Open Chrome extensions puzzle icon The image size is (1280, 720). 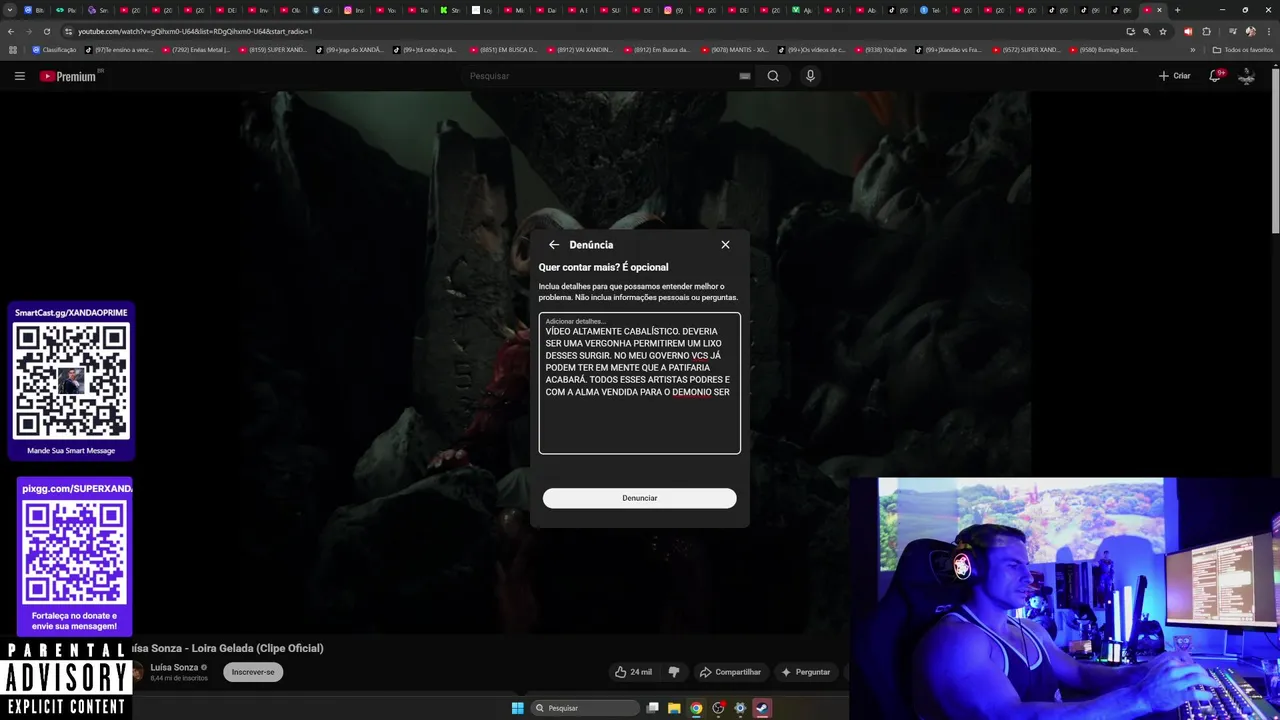pos(1206,31)
